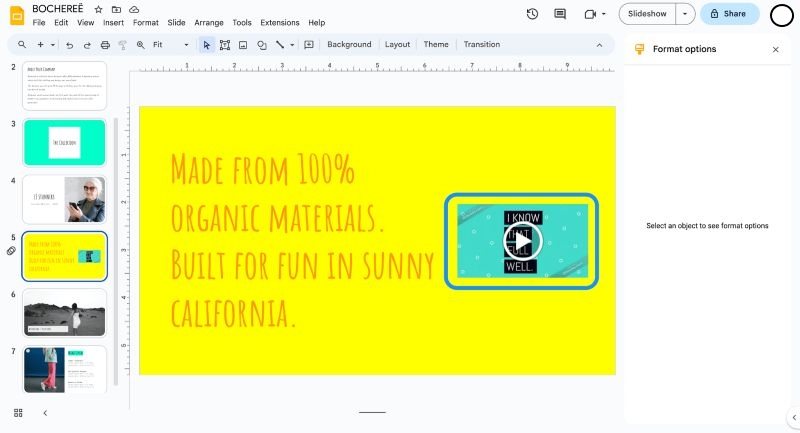This screenshot has height=433, width=800.
Task: Open the Tools menu
Action: click(x=242, y=22)
